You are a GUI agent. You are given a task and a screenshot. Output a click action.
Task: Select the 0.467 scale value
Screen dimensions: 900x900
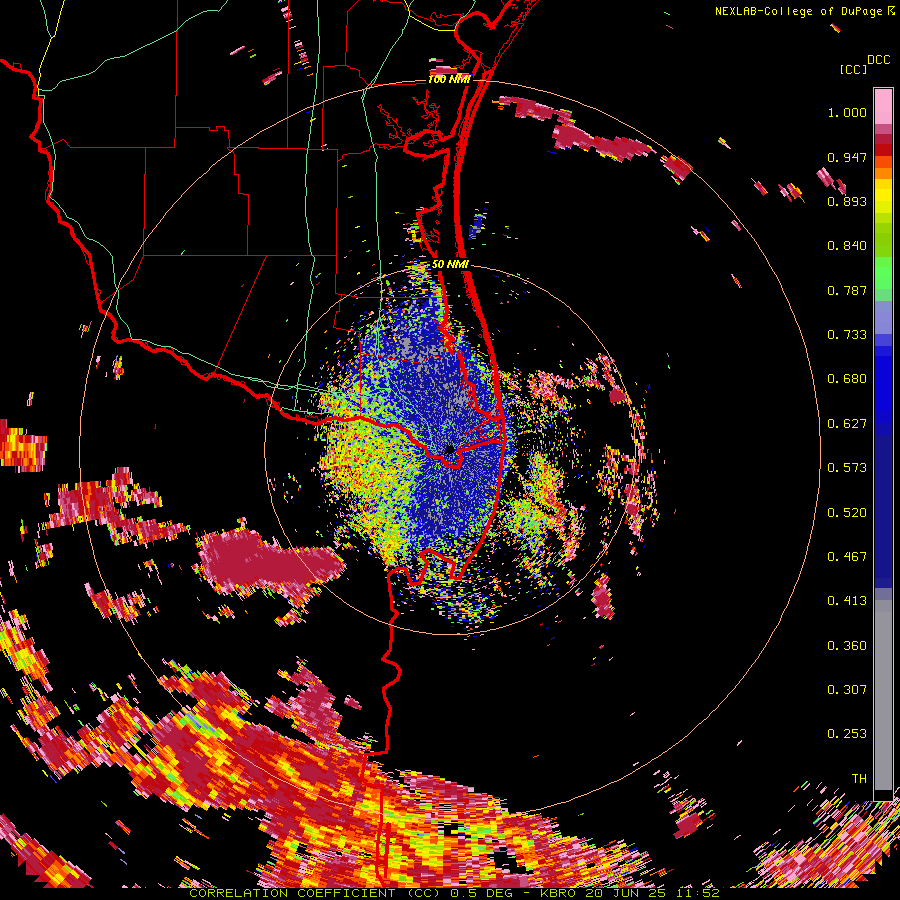click(x=847, y=556)
